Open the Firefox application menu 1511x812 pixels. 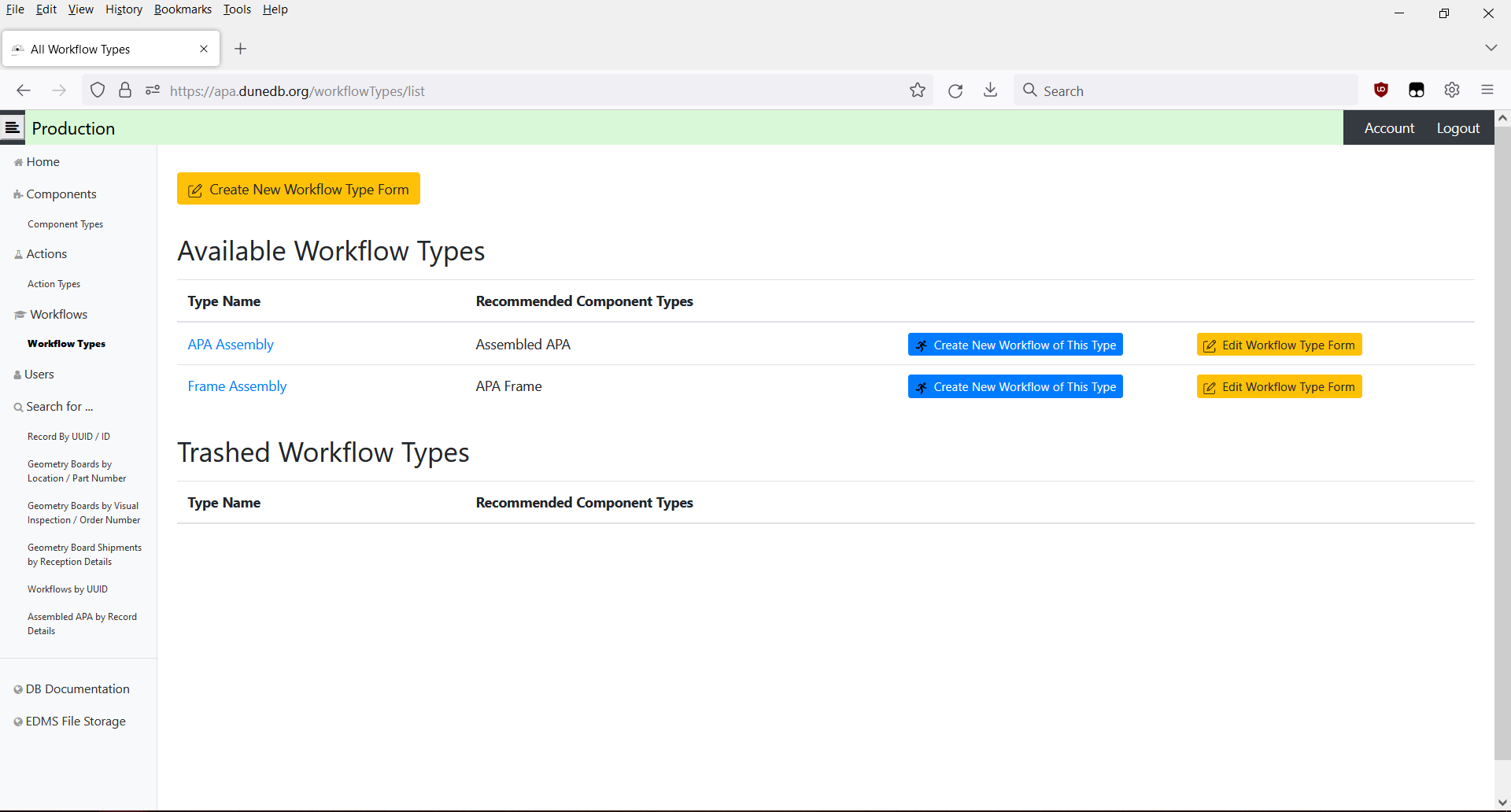(1487, 90)
